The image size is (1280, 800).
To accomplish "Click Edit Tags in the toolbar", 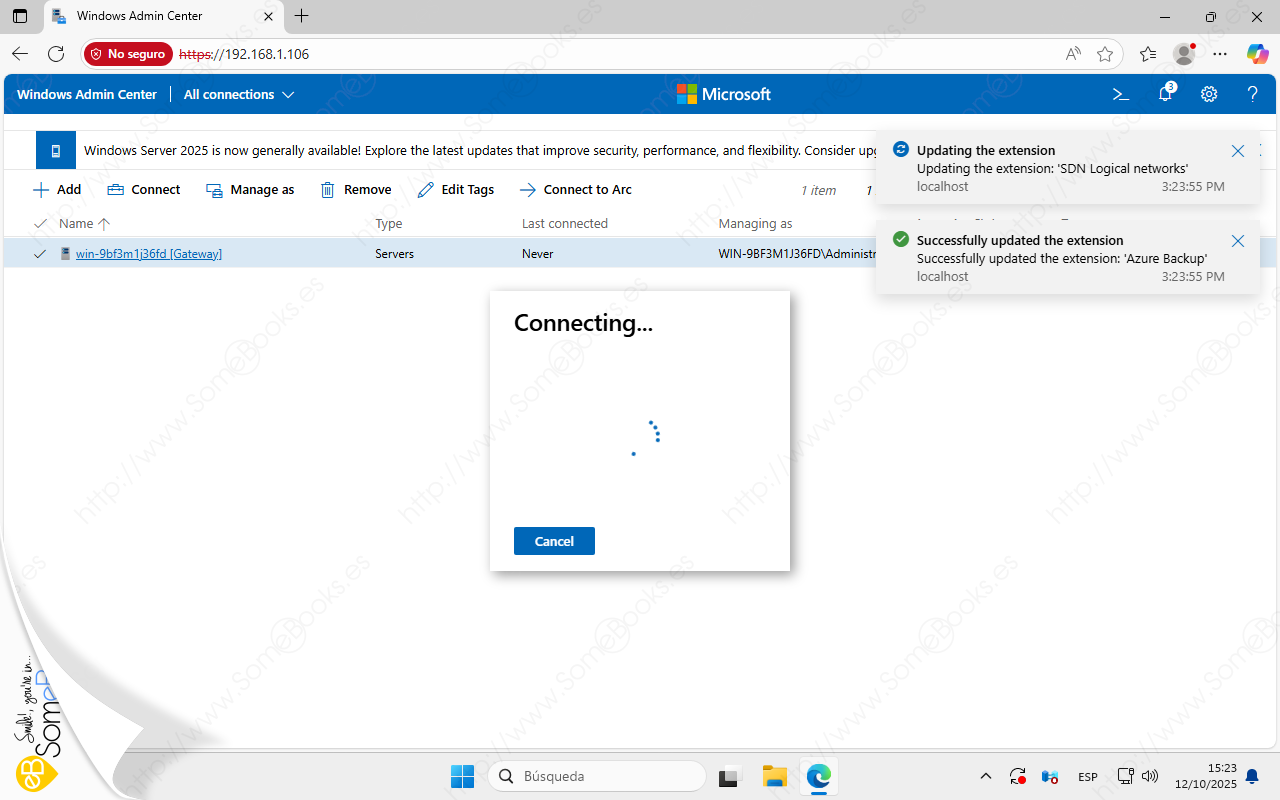I will click(x=456, y=190).
